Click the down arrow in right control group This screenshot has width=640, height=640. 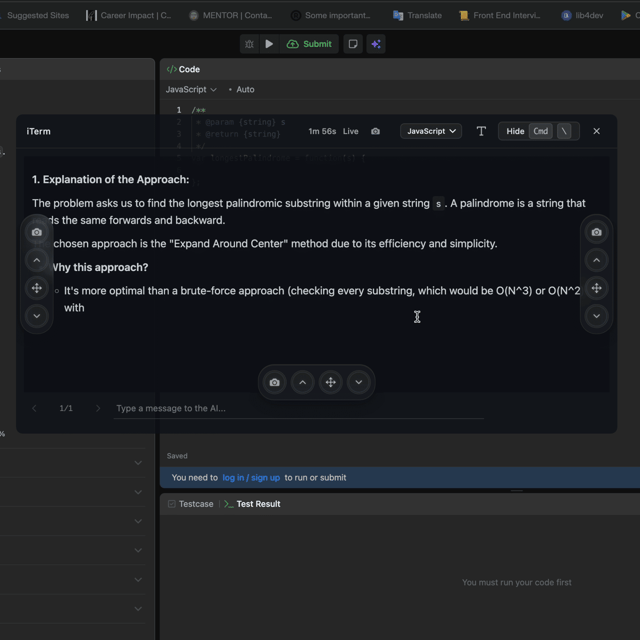(596, 316)
